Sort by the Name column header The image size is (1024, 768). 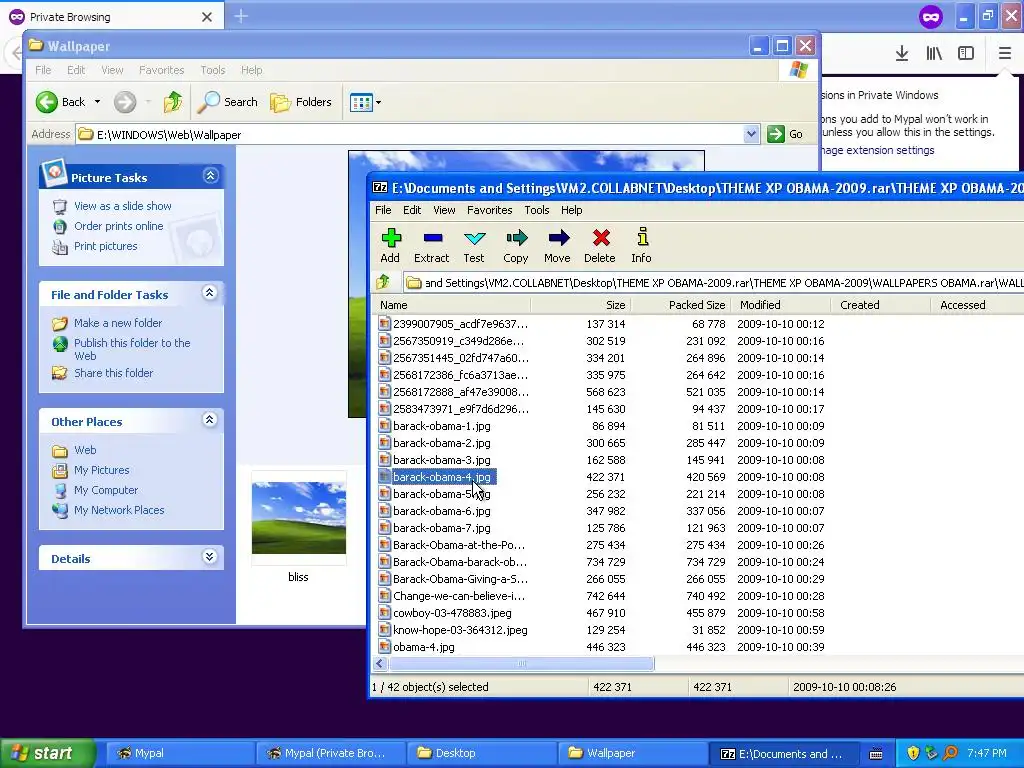[452, 305]
